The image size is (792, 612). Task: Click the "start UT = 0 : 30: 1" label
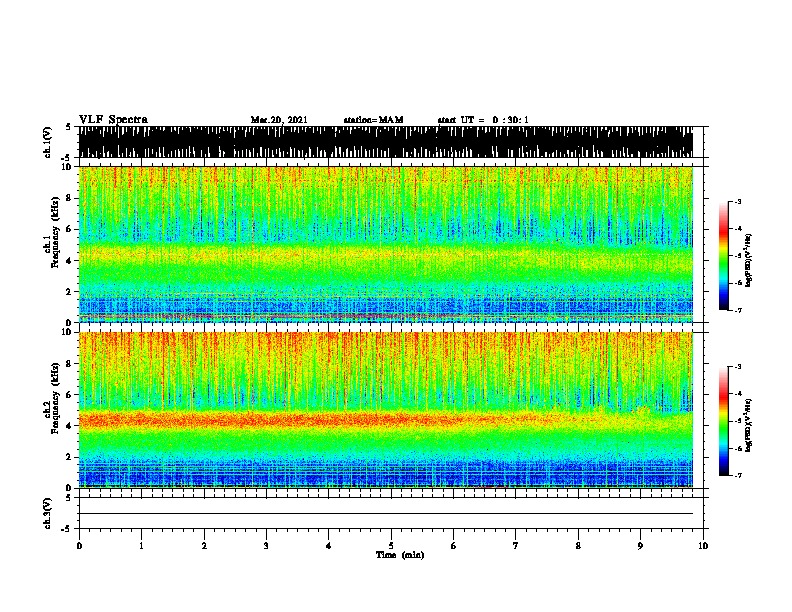[483, 120]
